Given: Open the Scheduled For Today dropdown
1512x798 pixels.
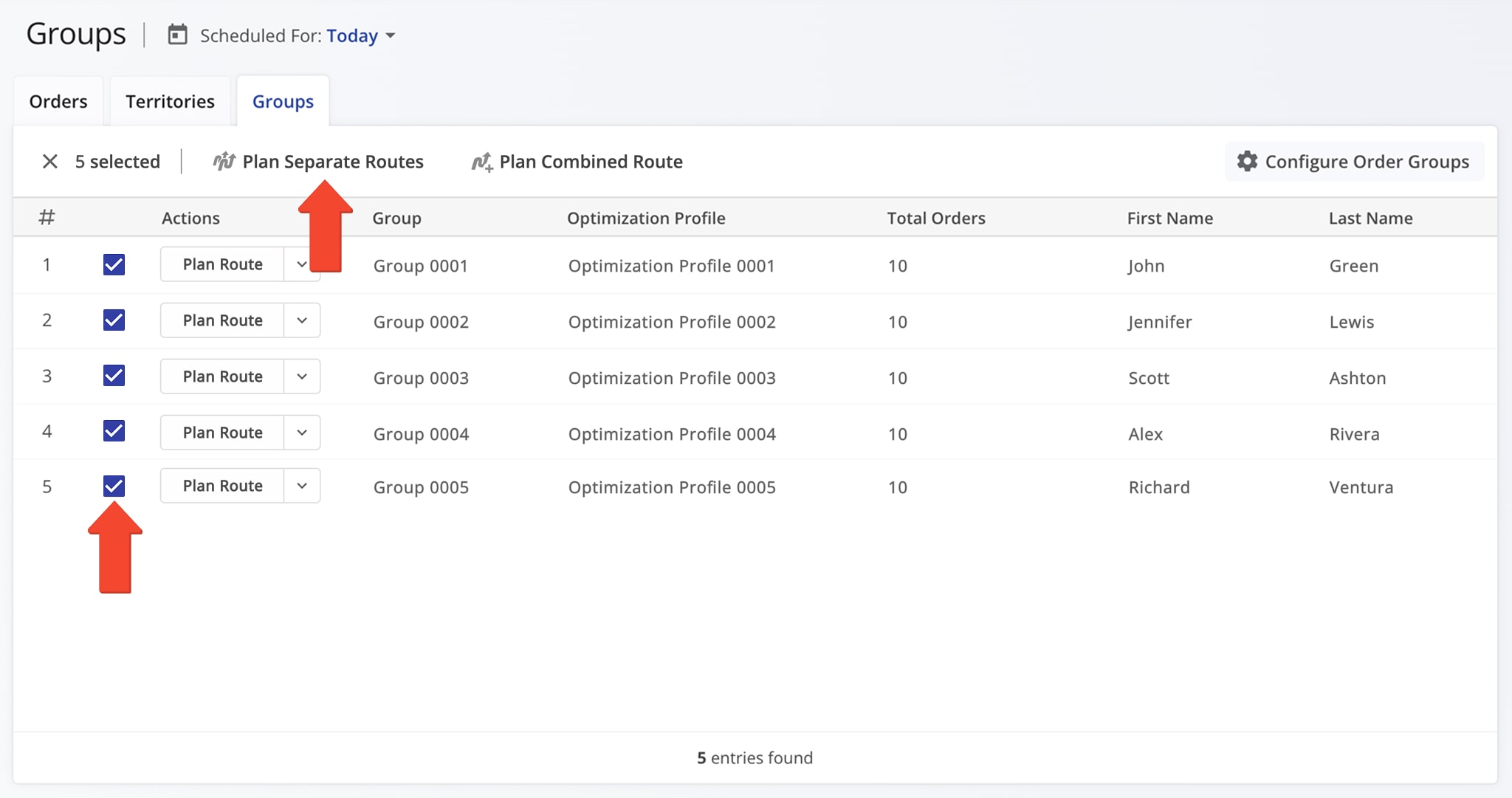Looking at the screenshot, I should 361,35.
